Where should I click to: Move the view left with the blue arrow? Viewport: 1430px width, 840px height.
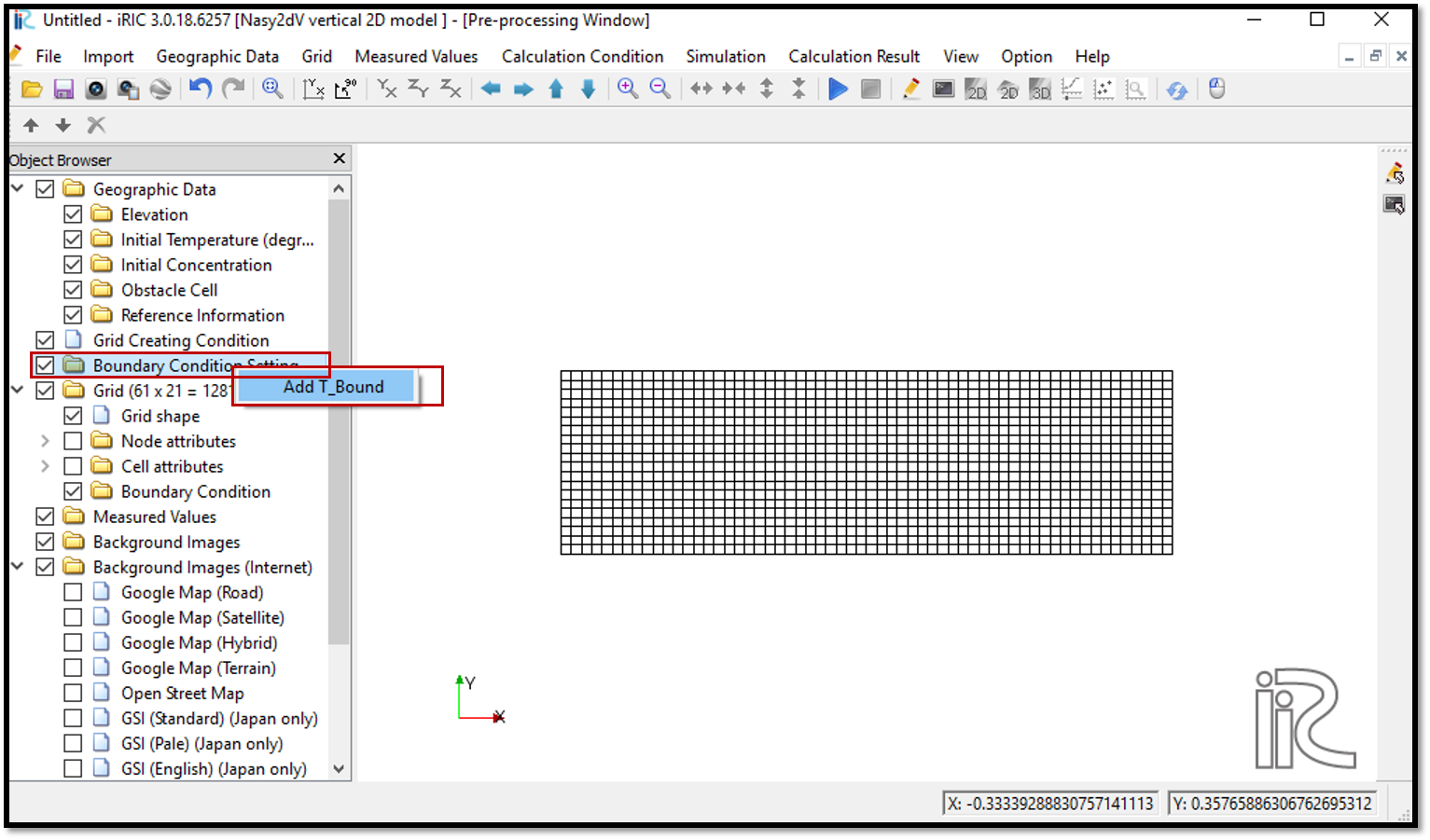491,89
